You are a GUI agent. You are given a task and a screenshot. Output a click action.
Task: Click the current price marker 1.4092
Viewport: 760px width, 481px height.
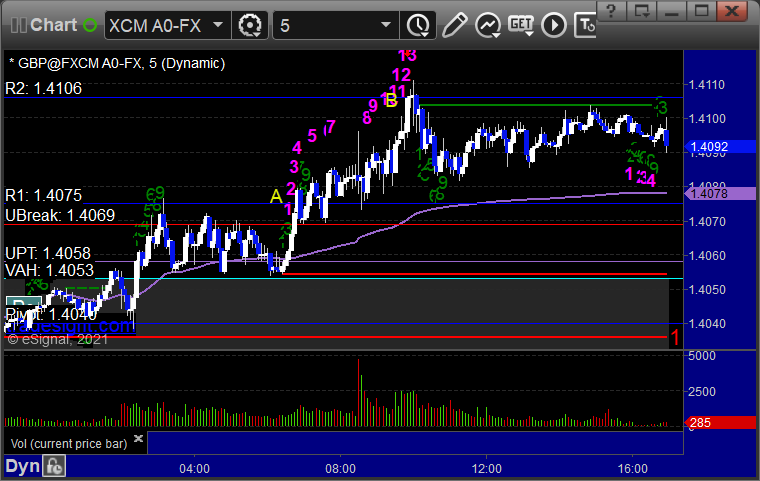point(720,147)
